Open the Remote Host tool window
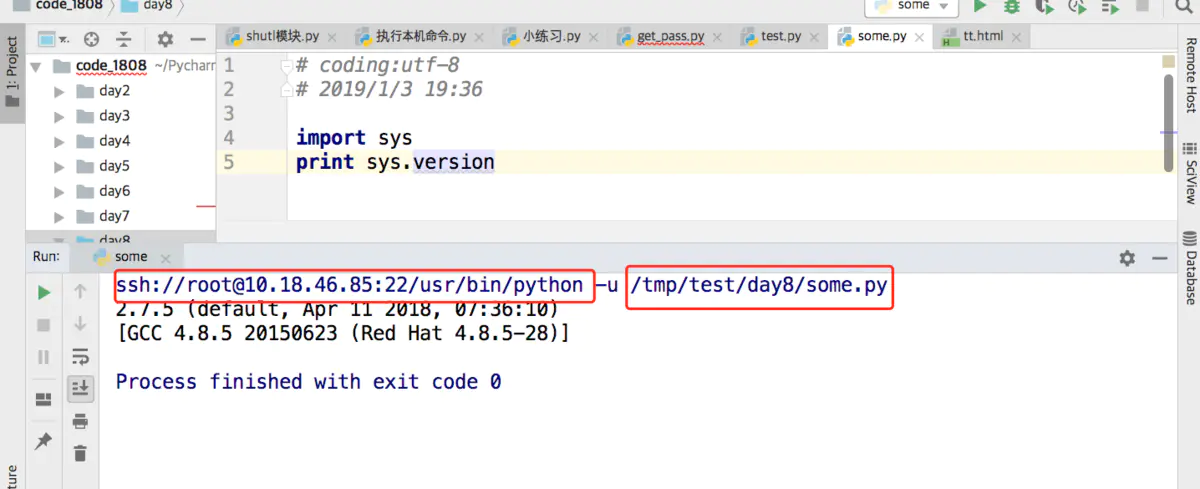Image resolution: width=1200 pixels, height=489 pixels. pyautogui.click(x=1190, y=75)
